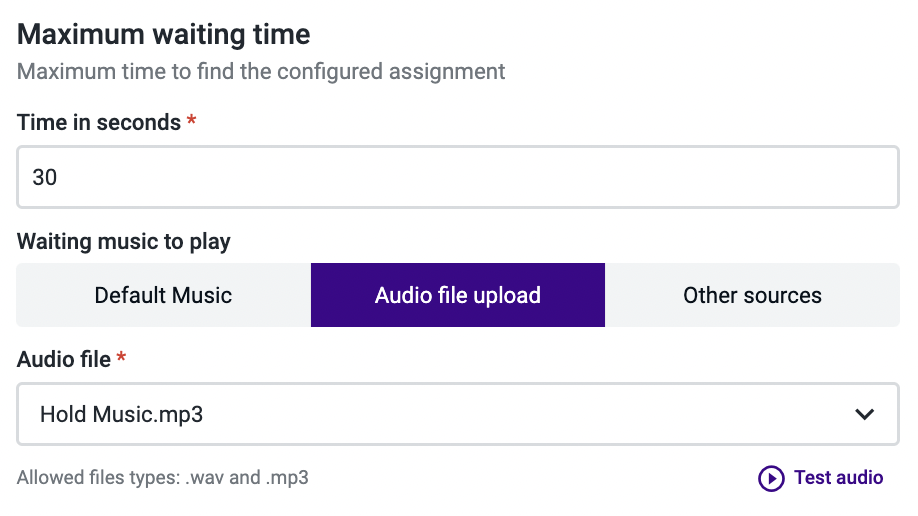Click the "Audio file" field label
The height and width of the screenshot is (516, 918).
64,359
